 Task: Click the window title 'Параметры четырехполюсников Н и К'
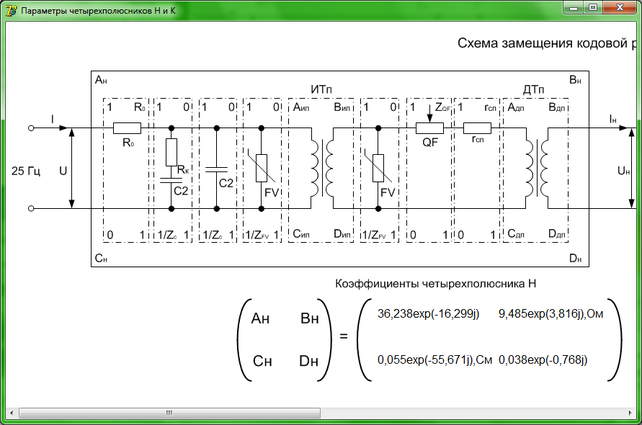98,11
